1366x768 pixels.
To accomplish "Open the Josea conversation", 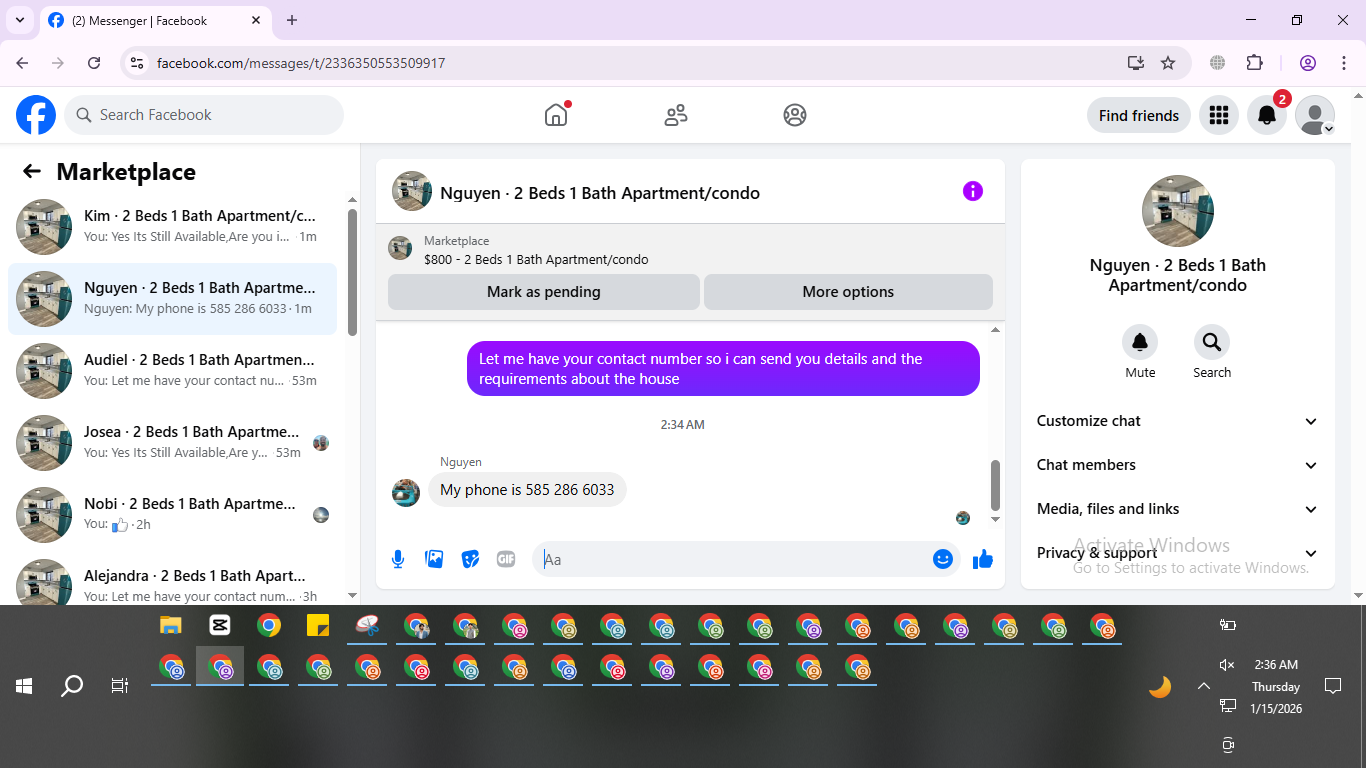I will [172, 442].
